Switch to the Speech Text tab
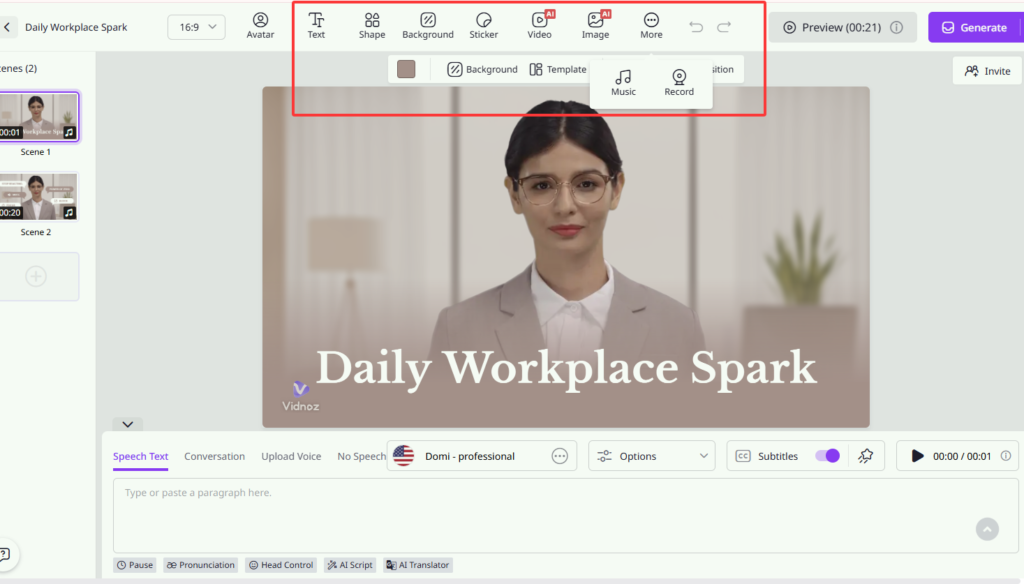This screenshot has width=1024, height=584. tap(140, 456)
